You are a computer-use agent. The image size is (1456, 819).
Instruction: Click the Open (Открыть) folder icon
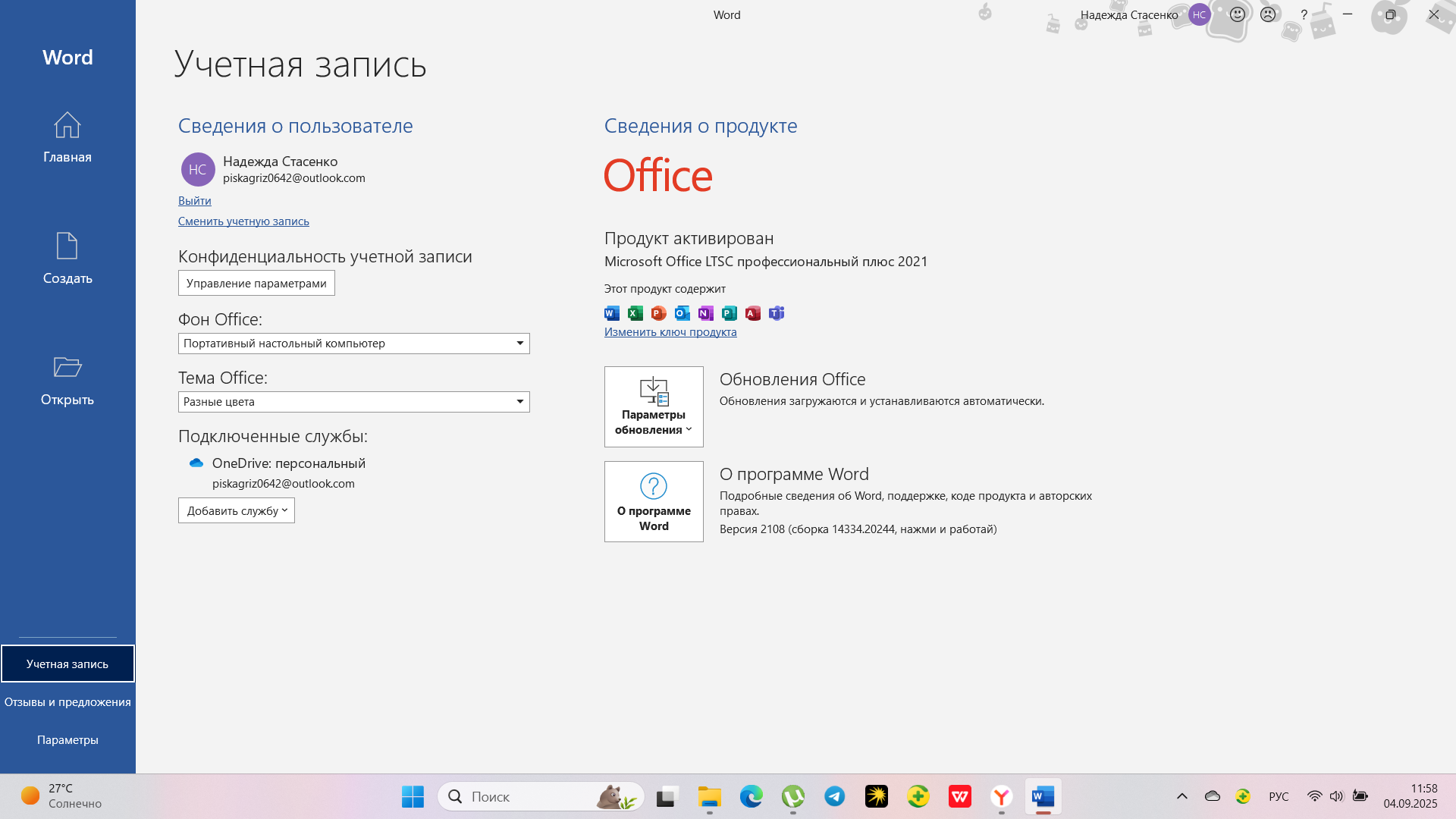click(x=67, y=368)
